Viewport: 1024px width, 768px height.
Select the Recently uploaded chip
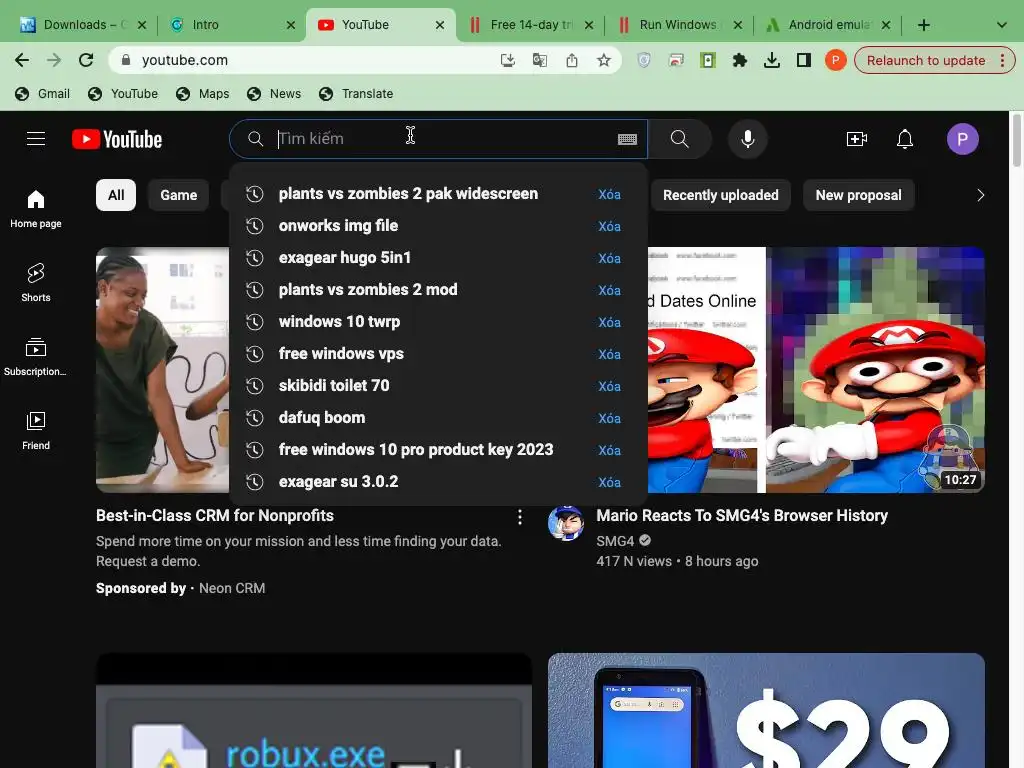720,195
